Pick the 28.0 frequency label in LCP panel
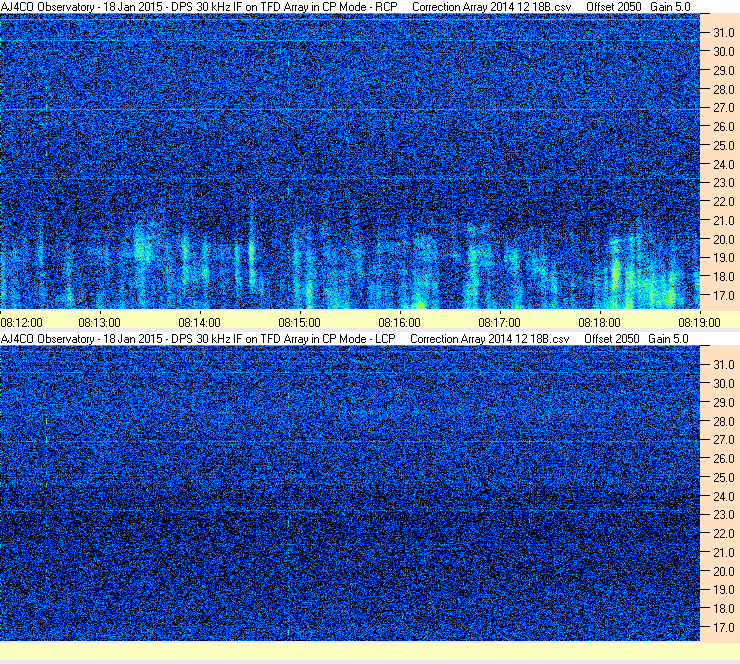The width and height of the screenshot is (740, 664). (724, 421)
